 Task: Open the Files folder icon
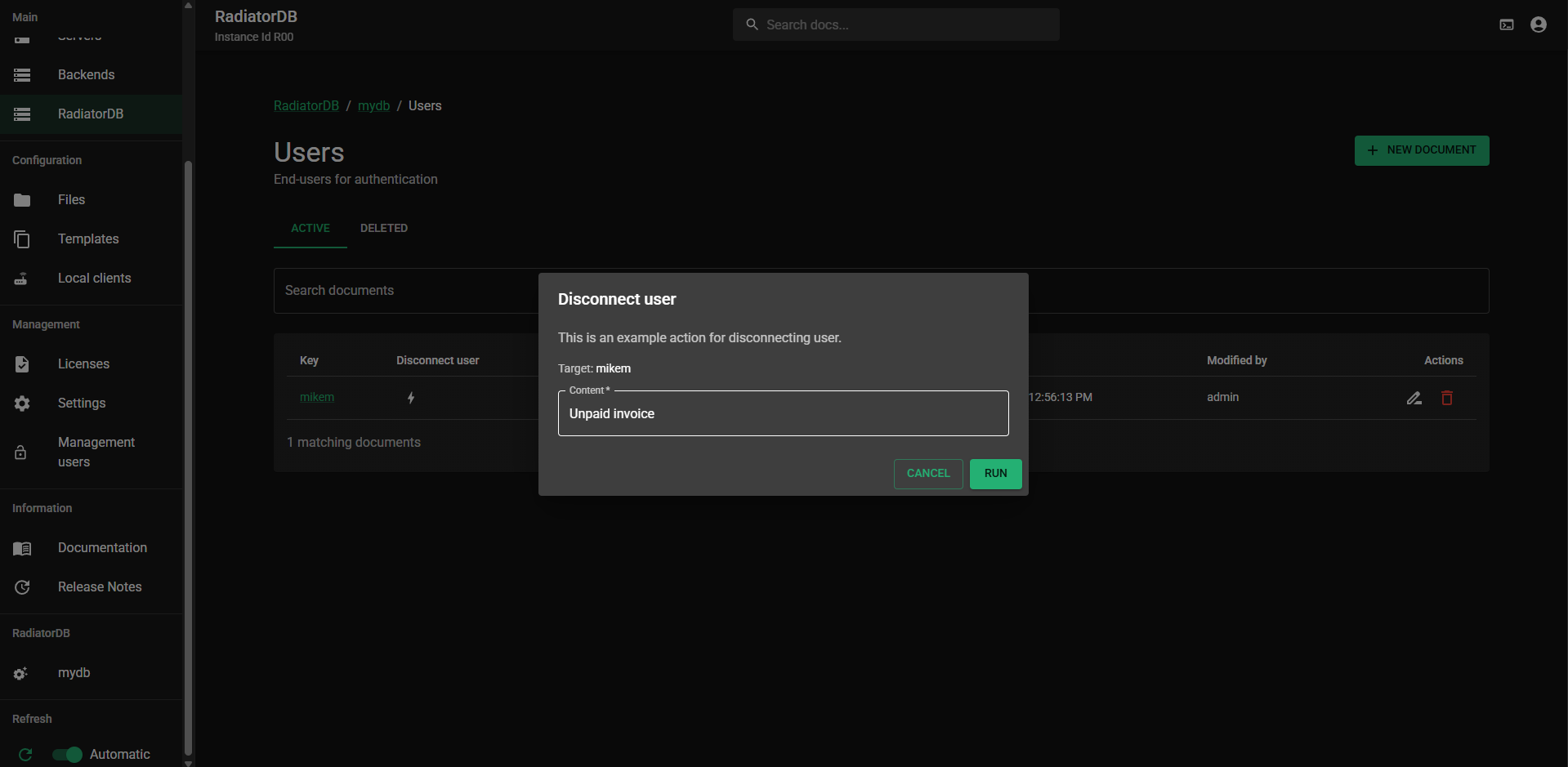click(x=22, y=200)
